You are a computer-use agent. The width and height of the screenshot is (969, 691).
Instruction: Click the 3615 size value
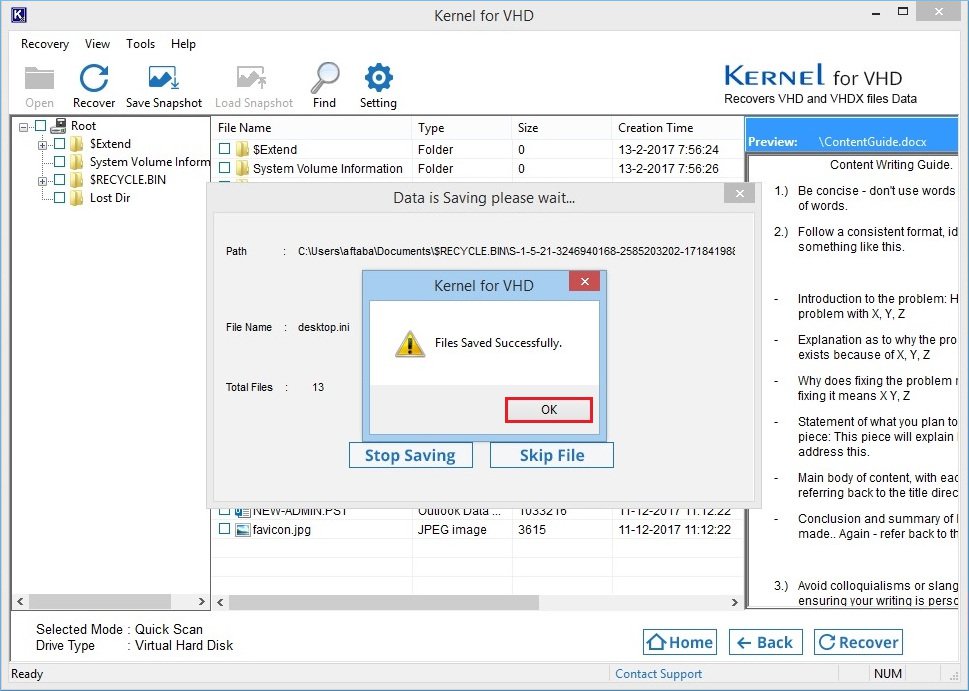pos(531,530)
